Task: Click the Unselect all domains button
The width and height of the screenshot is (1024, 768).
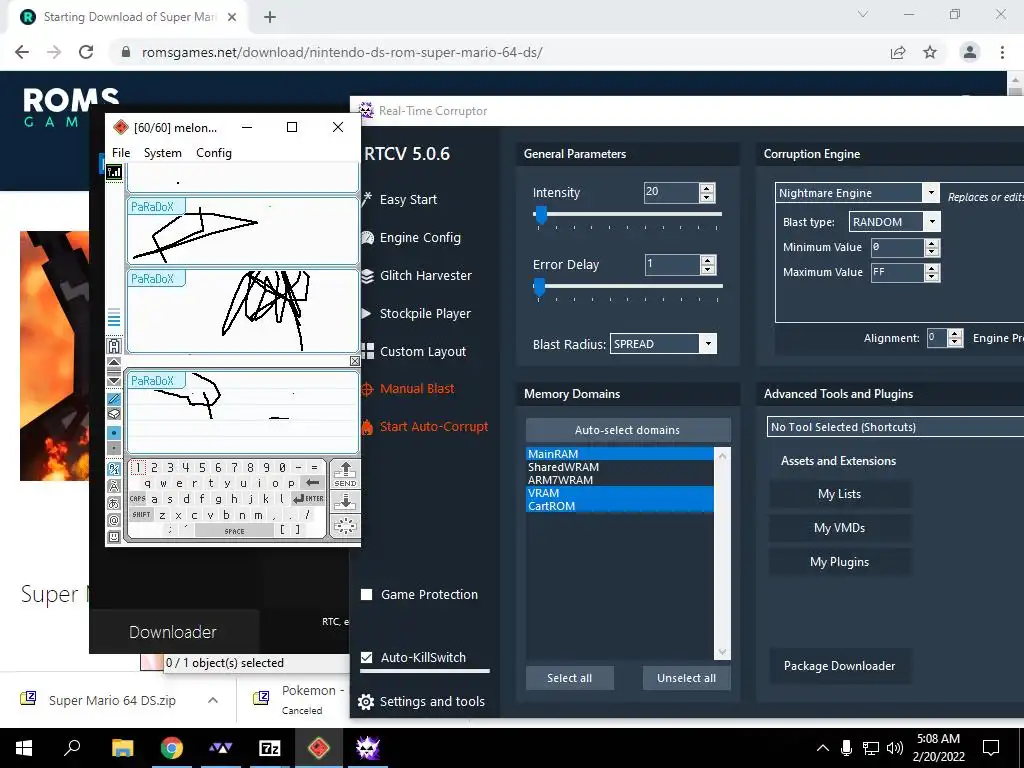Action: (686, 678)
